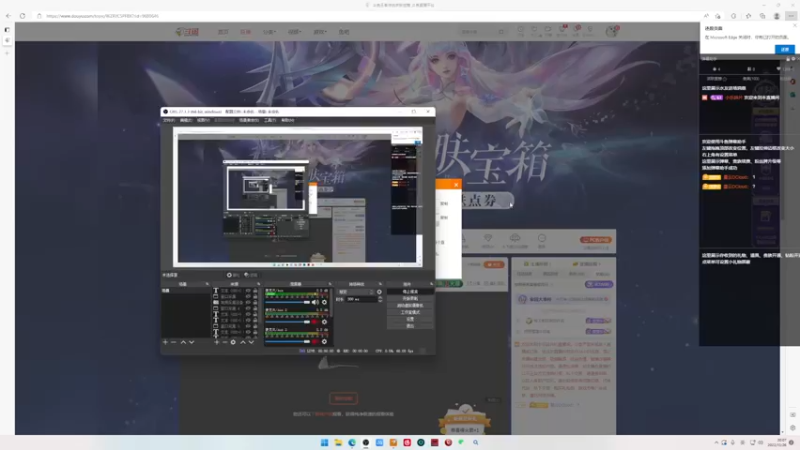Toggle visibility of fifth OBS source row
The image size is (800, 450).
(x=248, y=314)
